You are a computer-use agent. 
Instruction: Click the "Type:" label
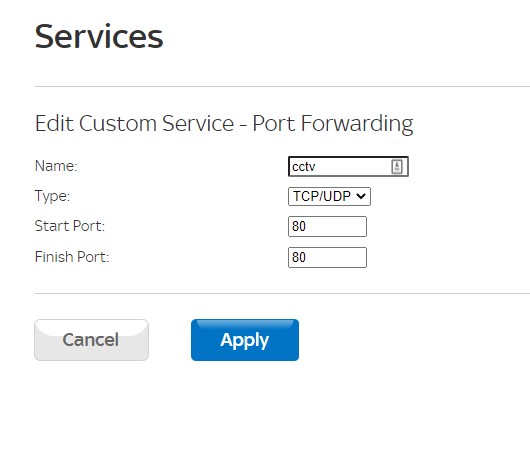point(52,196)
